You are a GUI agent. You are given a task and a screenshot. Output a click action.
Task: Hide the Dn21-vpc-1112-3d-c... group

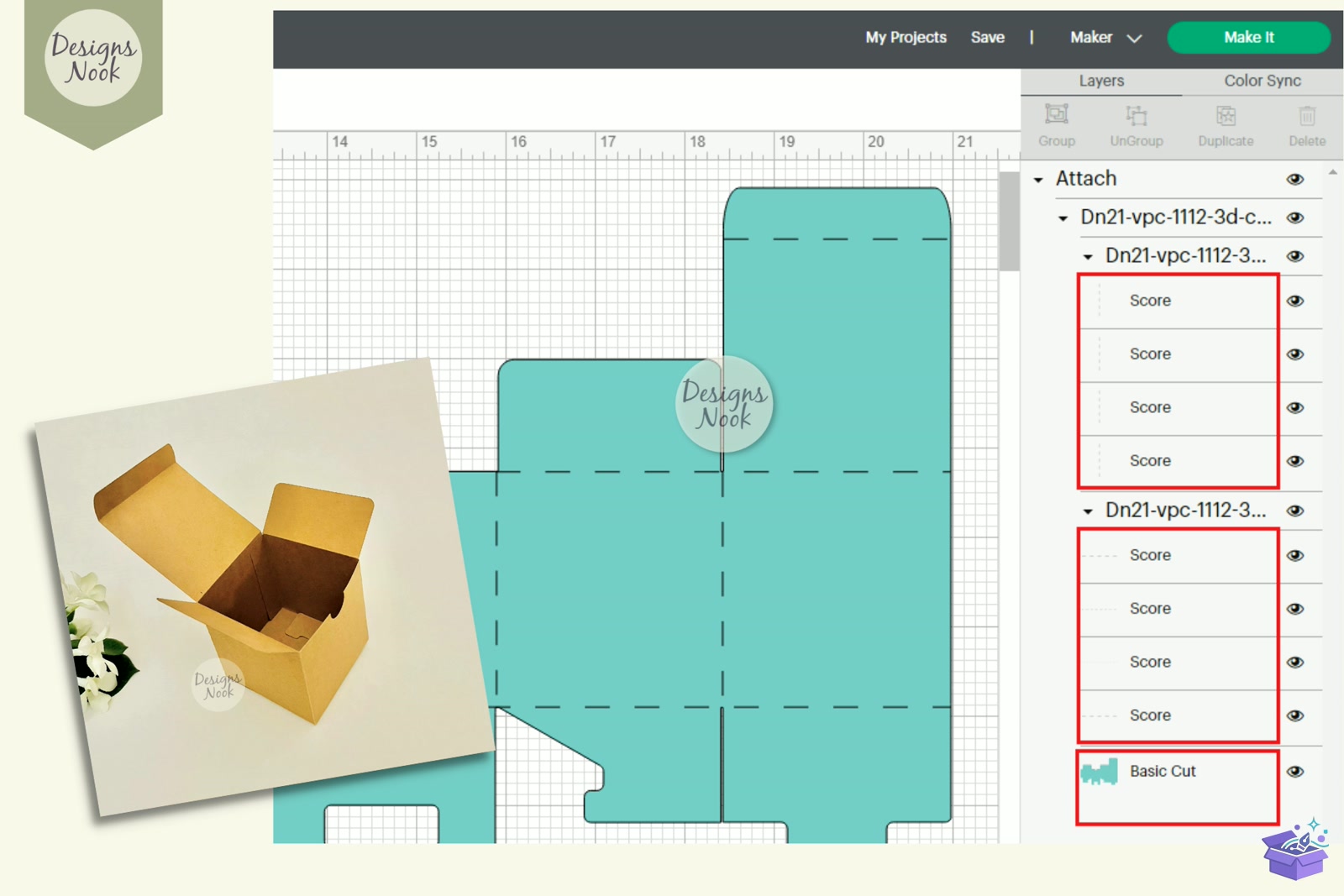coord(1295,217)
